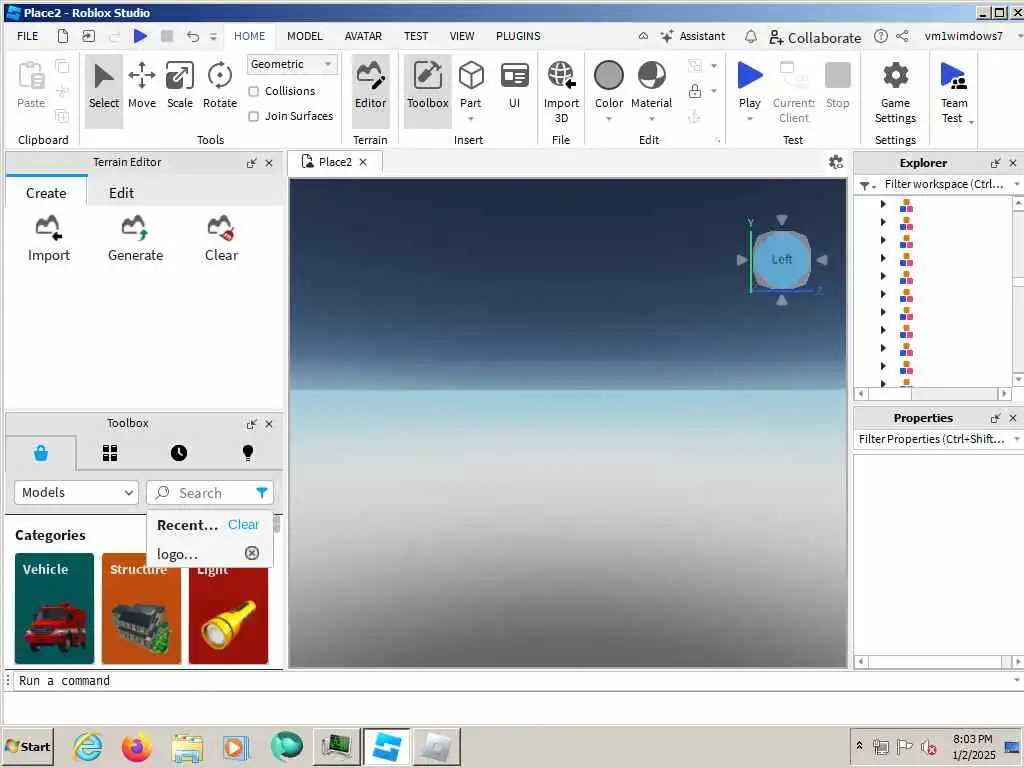Open the Geometric mode dropdown
This screenshot has width=1024, height=768.
(x=292, y=64)
